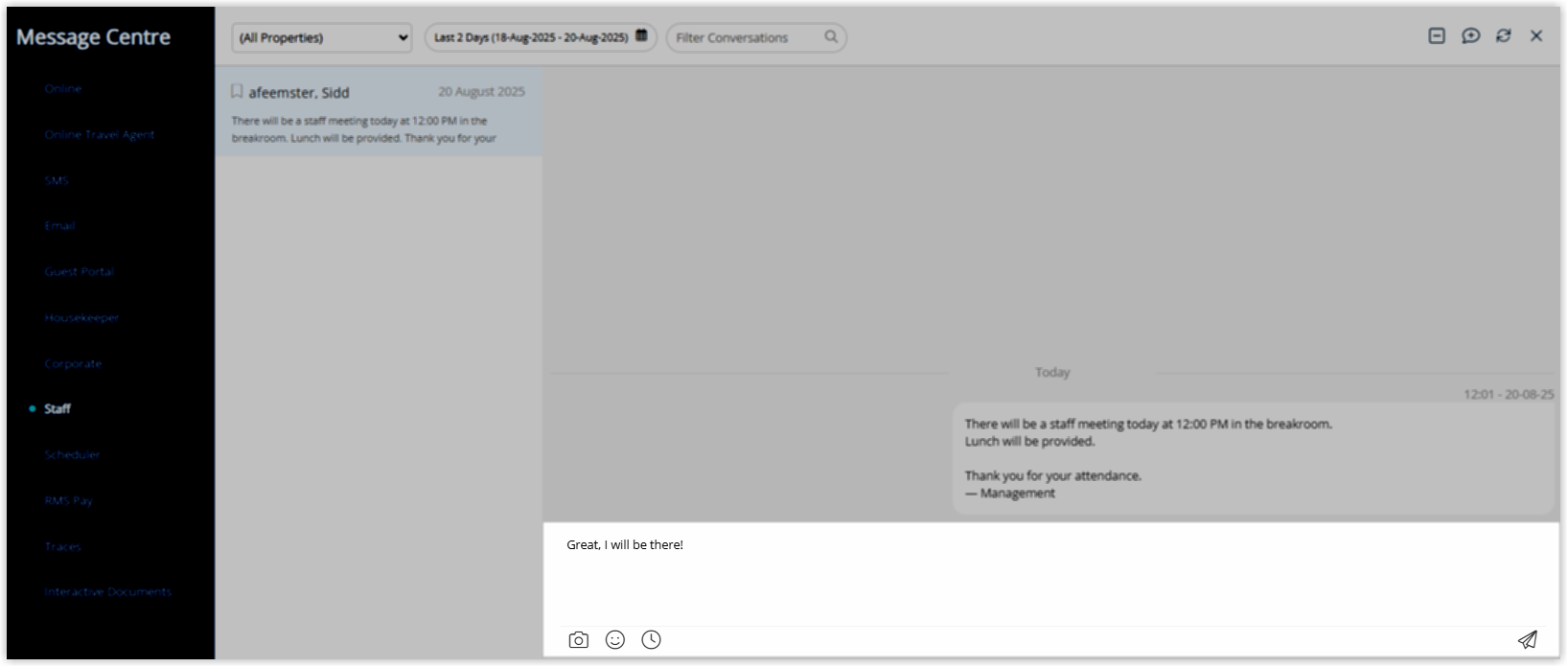The width and height of the screenshot is (1568, 667).
Task: Click the collapse minus square icon
Action: tap(1437, 35)
